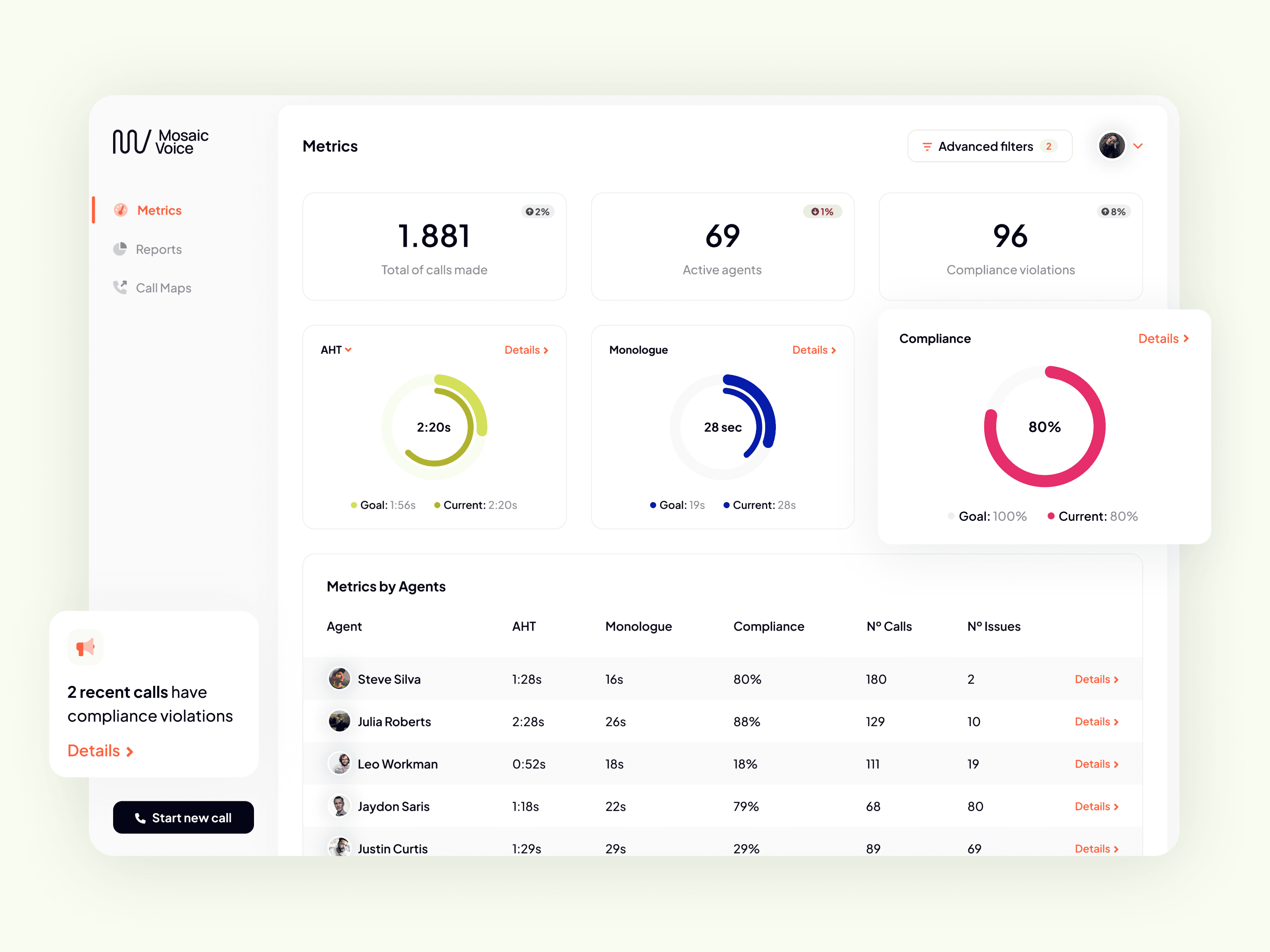Click the 2% trend badge on total calls

[x=537, y=212]
